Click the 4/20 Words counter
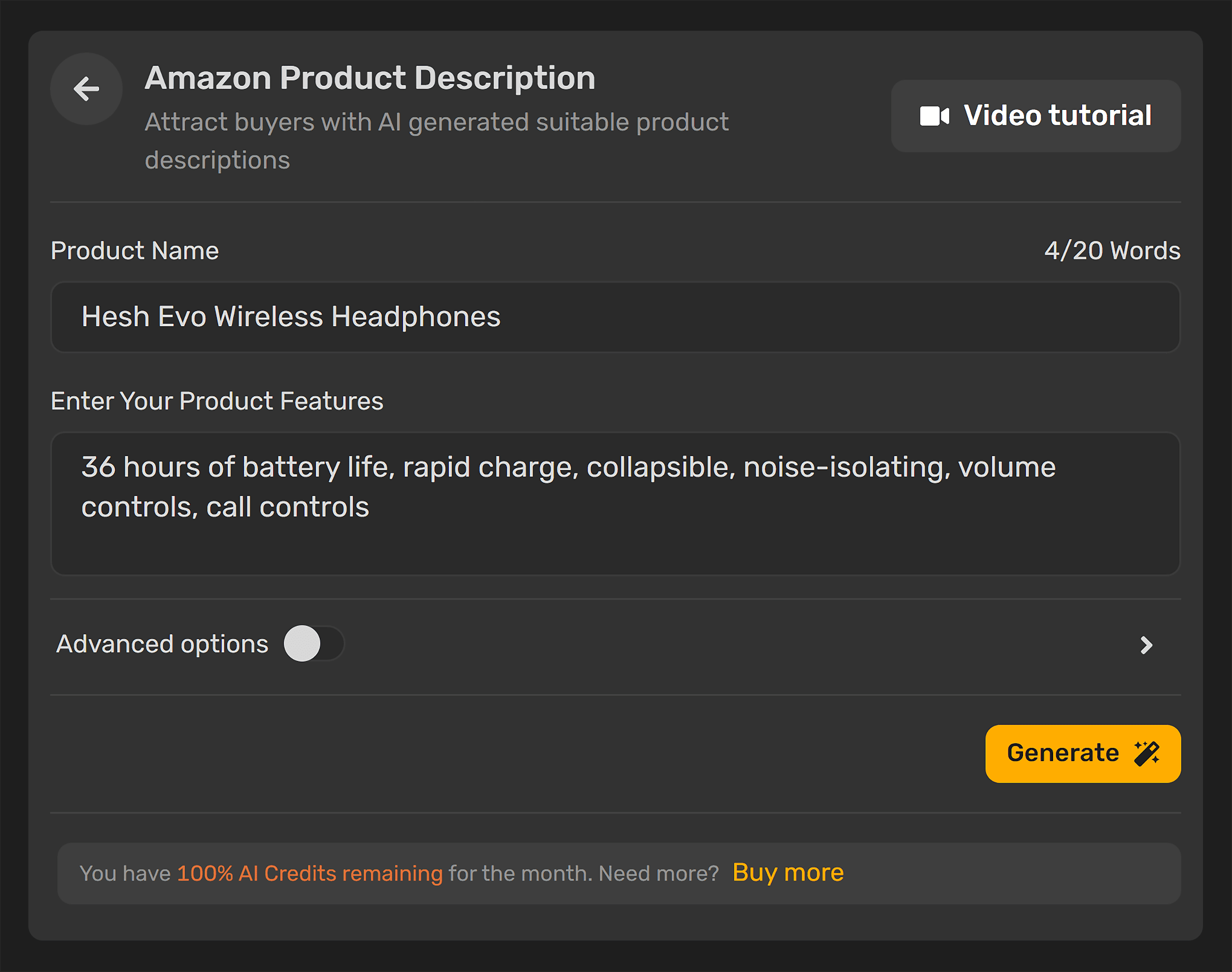Image resolution: width=1232 pixels, height=972 pixels. [1112, 251]
